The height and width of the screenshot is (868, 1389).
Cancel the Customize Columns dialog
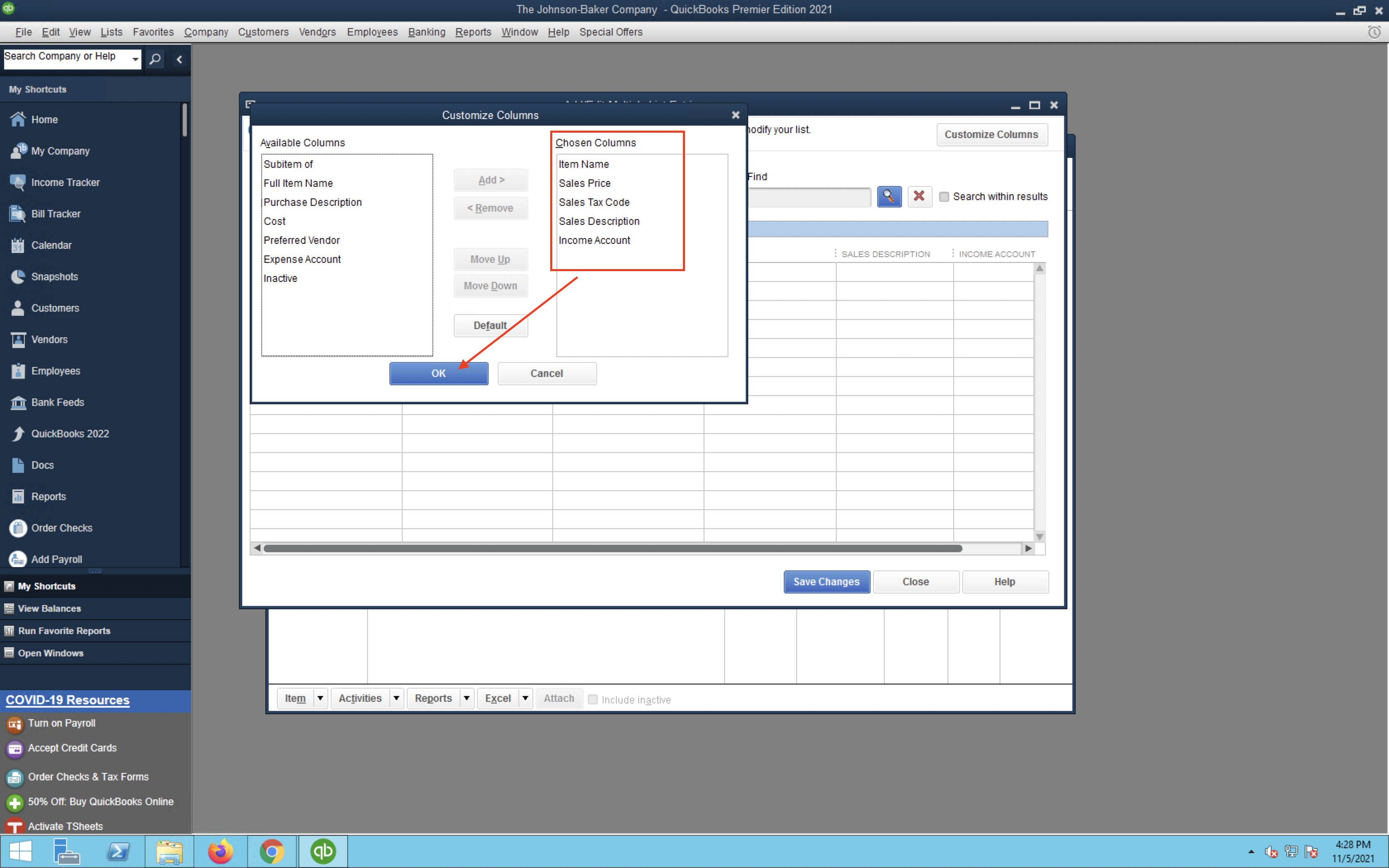(547, 374)
